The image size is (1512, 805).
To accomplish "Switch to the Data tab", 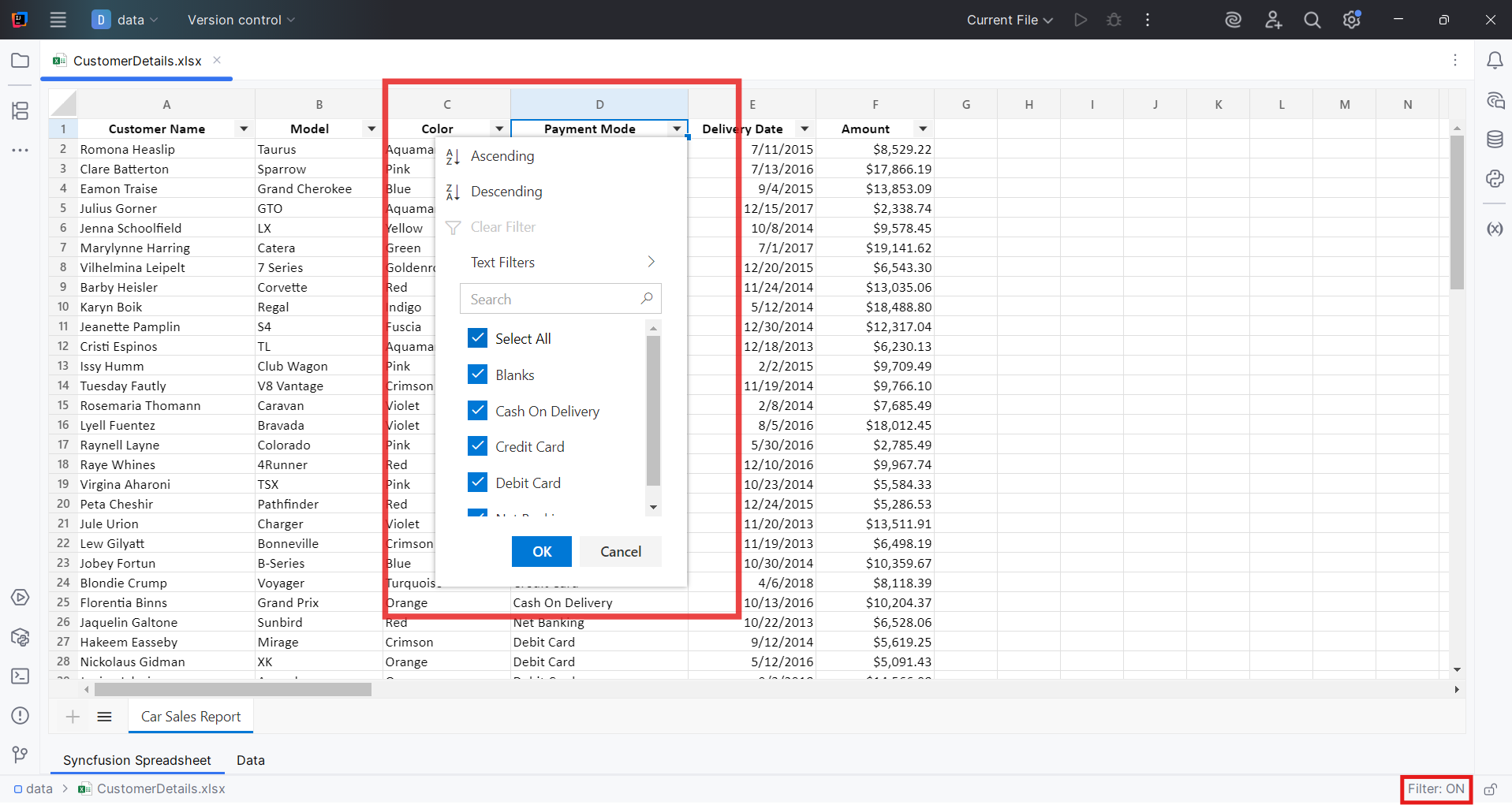I will [250, 760].
